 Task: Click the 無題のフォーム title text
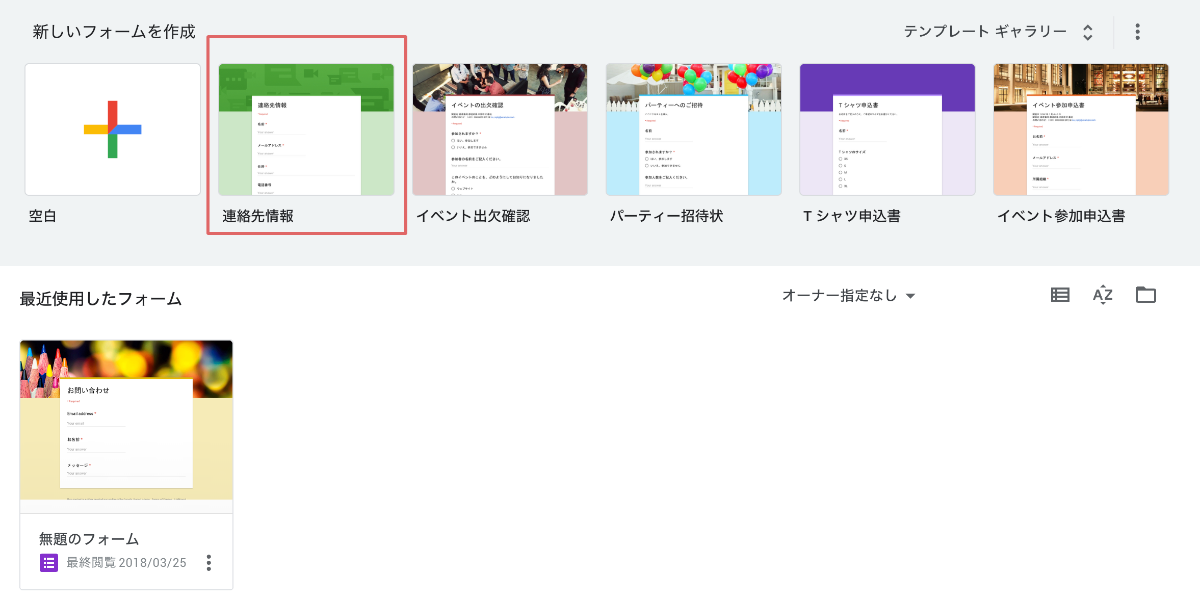point(89,539)
